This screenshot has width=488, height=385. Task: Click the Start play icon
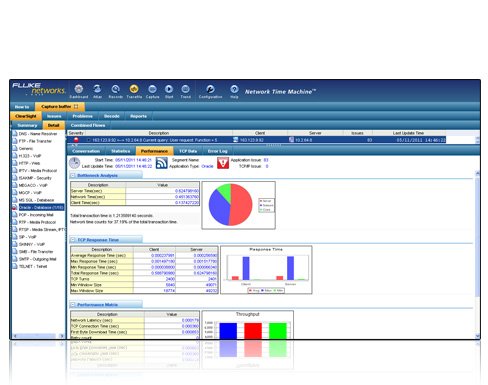[169, 89]
